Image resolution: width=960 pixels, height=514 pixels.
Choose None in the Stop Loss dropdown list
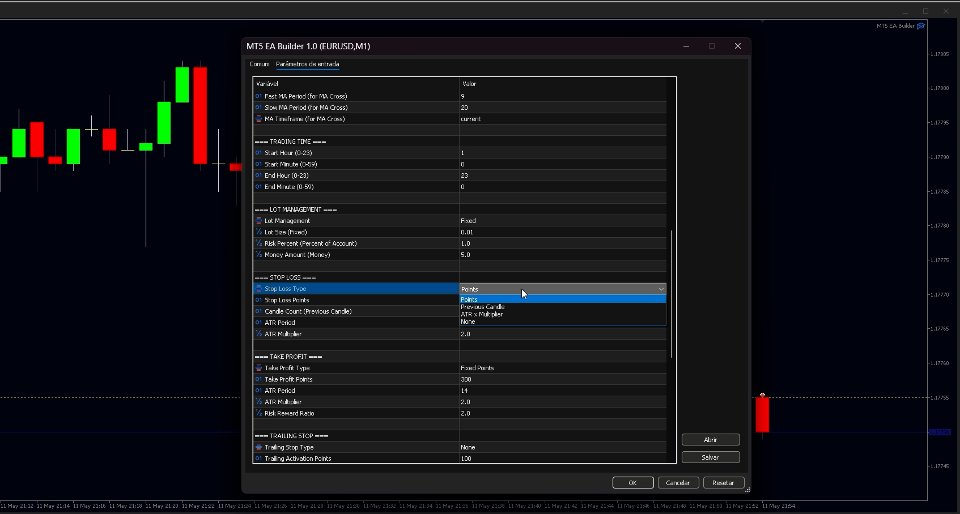(x=563, y=321)
